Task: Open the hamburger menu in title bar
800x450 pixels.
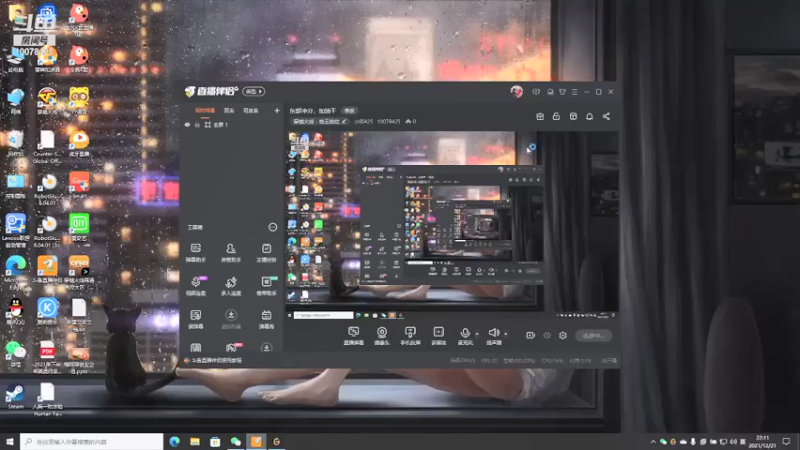Action: [574, 92]
